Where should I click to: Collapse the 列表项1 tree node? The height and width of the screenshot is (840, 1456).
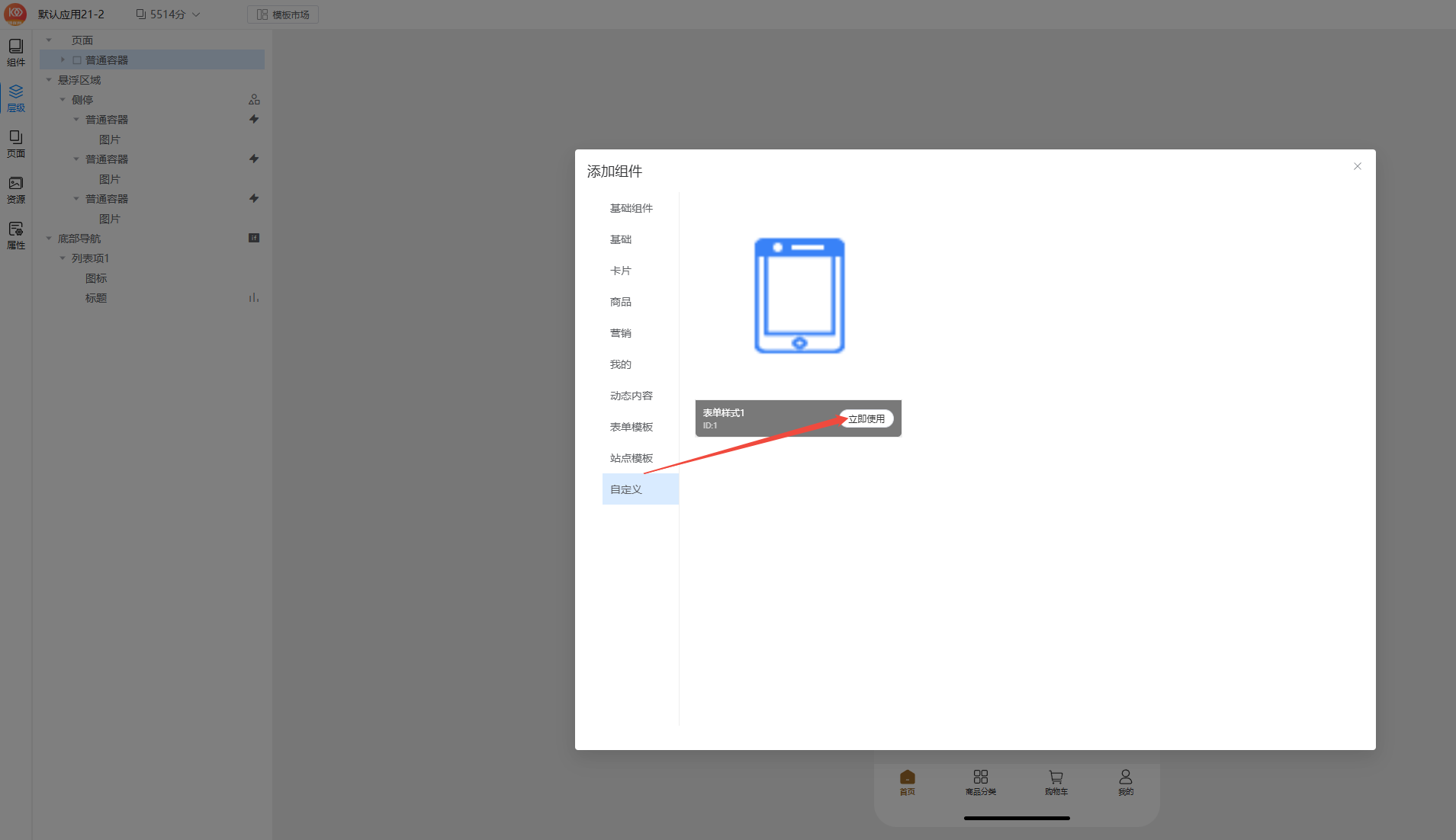tap(63, 258)
